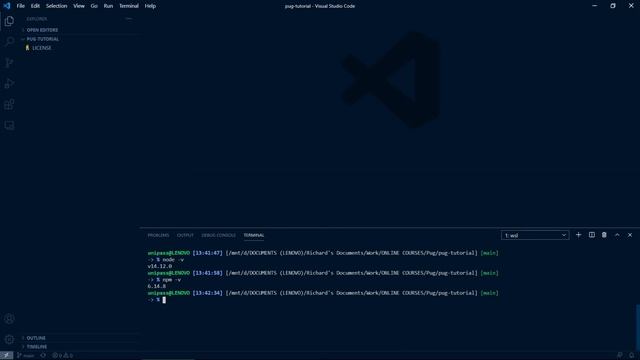
Task: Switch to the Problems tab
Action: click(x=158, y=236)
